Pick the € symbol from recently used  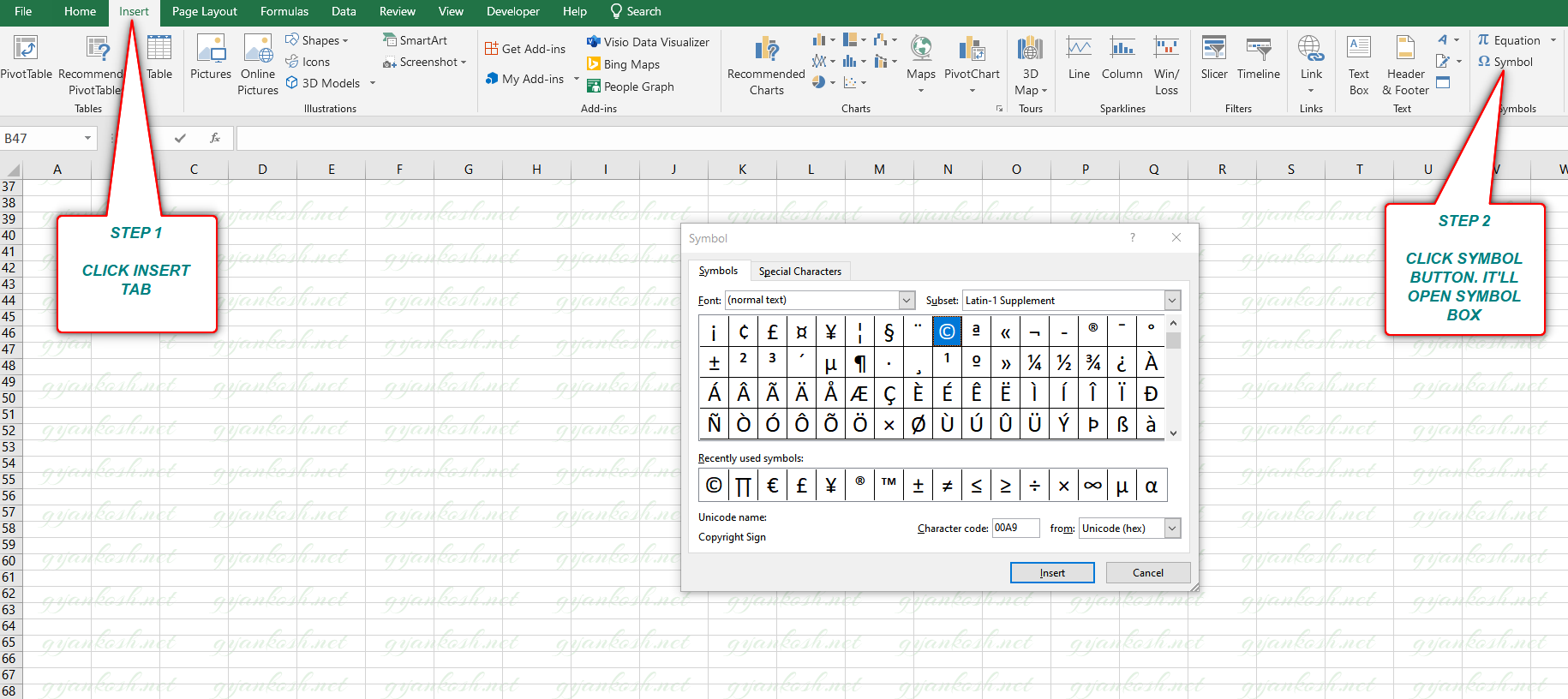772,486
